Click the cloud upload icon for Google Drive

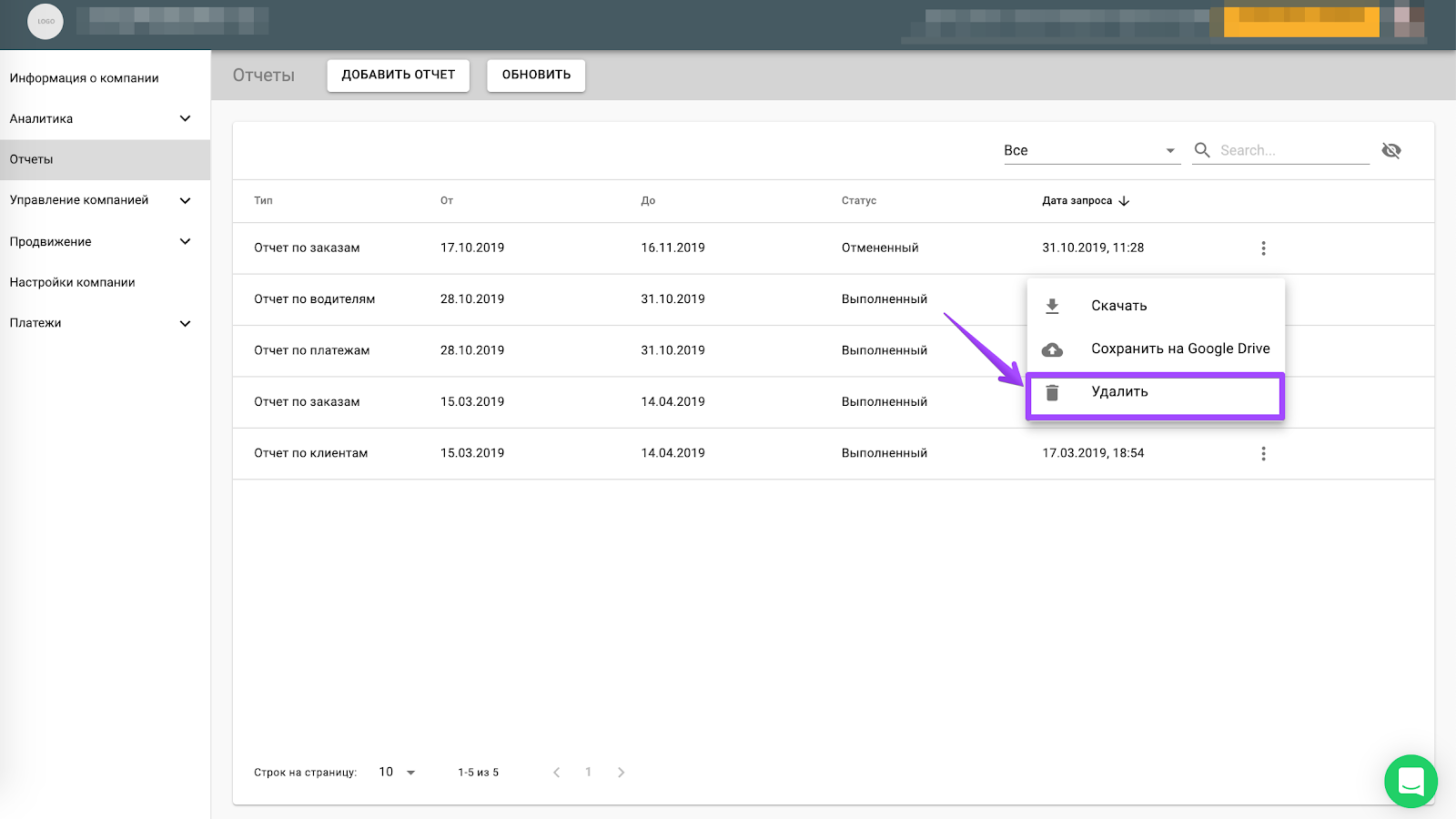[1052, 349]
